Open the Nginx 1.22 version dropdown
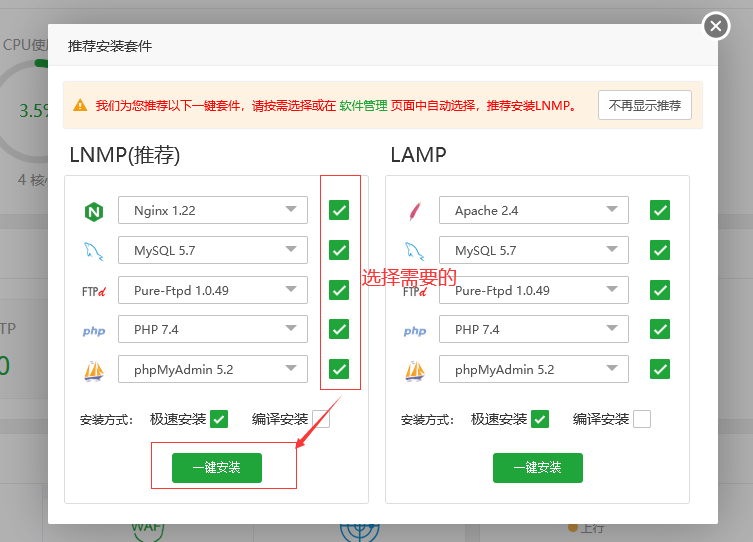 213,210
